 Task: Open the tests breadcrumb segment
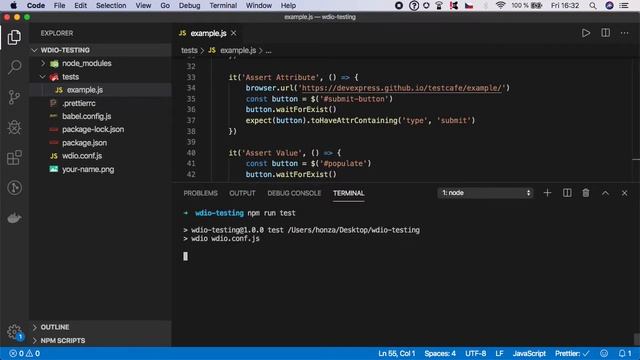point(189,50)
